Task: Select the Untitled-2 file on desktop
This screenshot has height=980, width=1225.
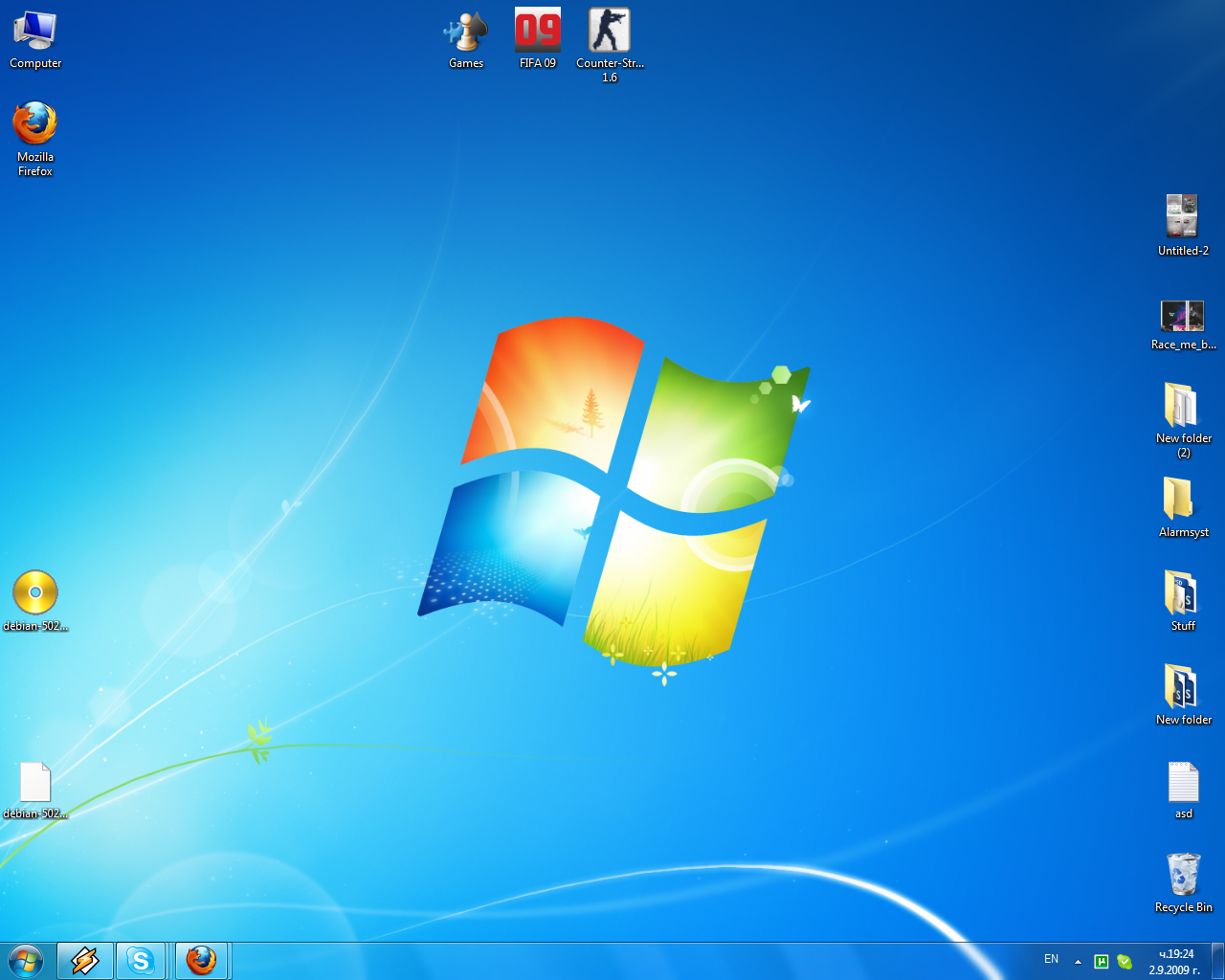Action: click(1184, 226)
